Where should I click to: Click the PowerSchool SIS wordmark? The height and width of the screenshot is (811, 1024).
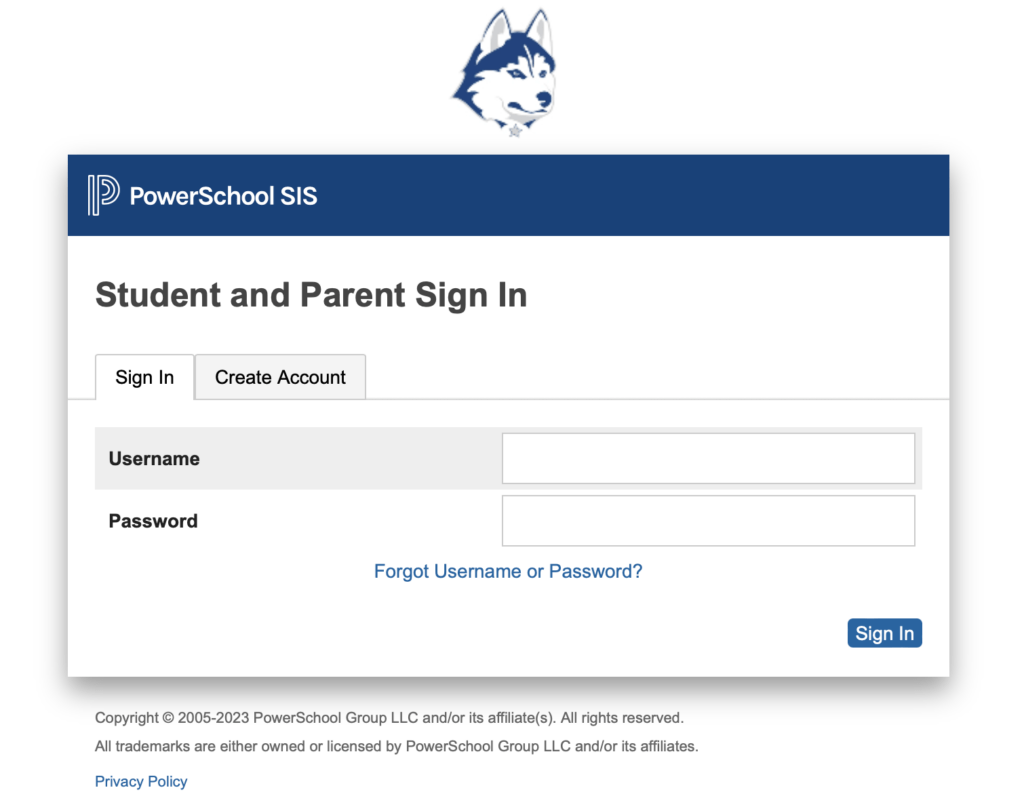click(223, 196)
